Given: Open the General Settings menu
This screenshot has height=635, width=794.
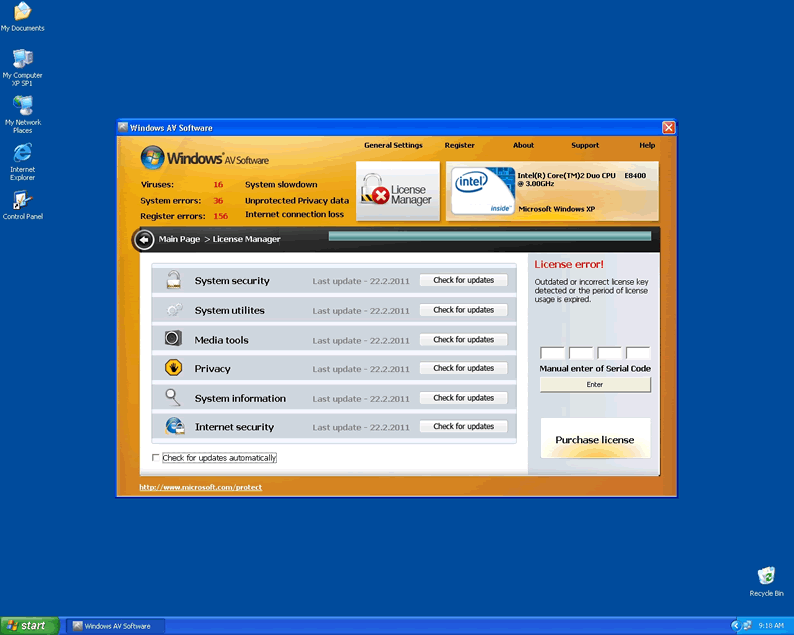Looking at the screenshot, I should coord(393,145).
